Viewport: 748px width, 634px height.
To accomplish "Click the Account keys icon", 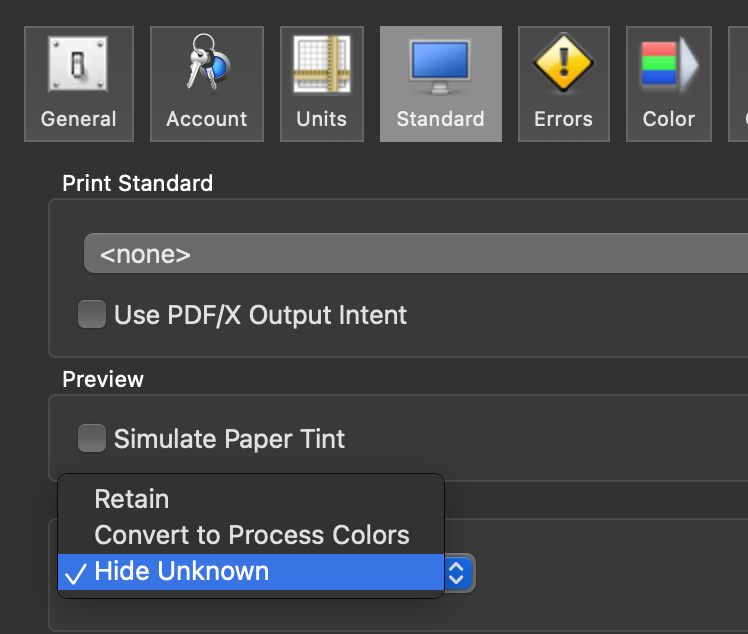I will (208, 62).
